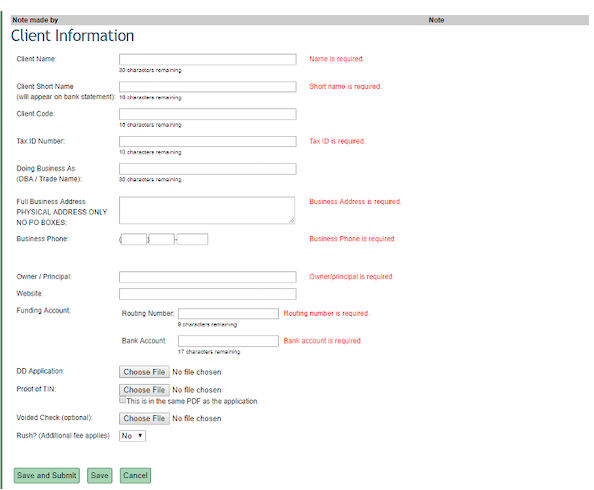Click the Save button
Viewport: 594px width, 490px height.
100,476
